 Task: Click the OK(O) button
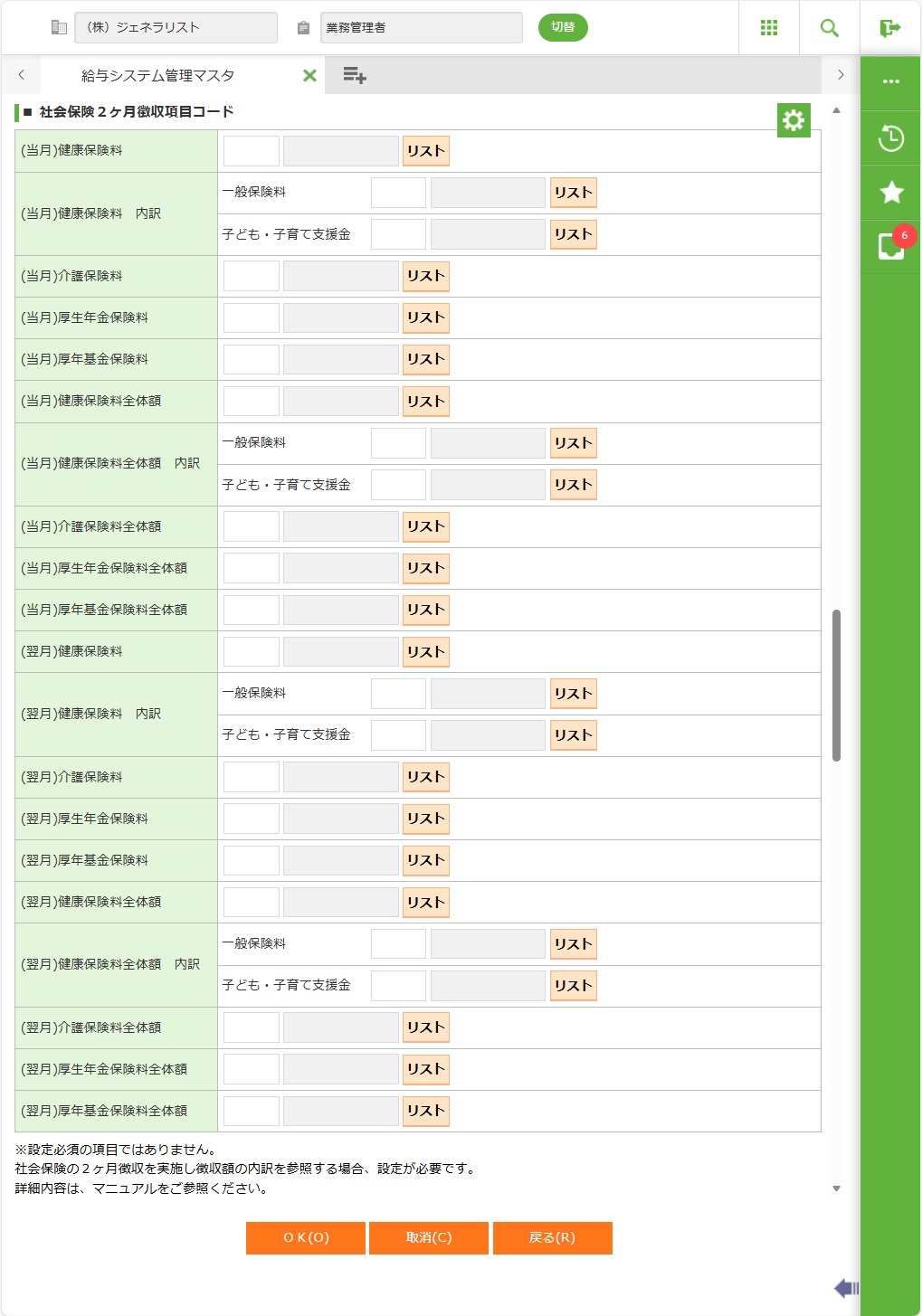pyautogui.click(x=306, y=1238)
